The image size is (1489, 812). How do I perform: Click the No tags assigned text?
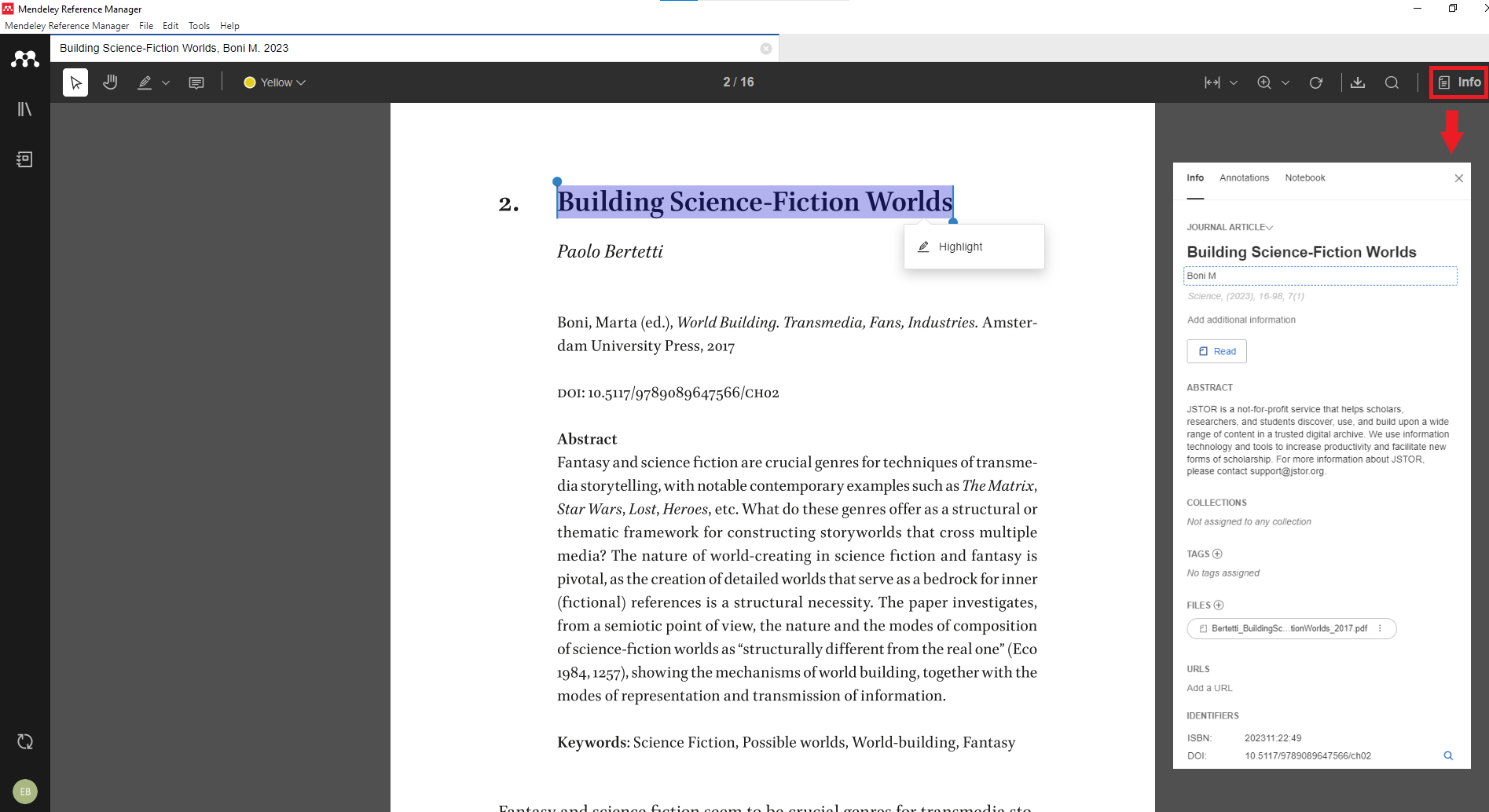[x=1223, y=572]
